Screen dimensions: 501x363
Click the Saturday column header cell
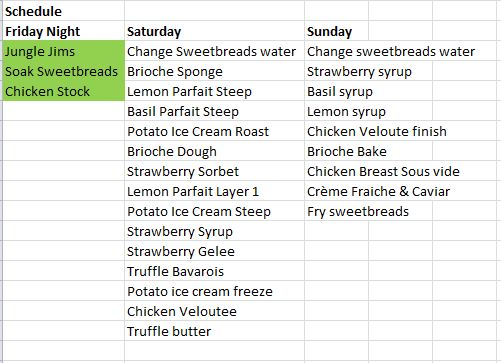tap(214, 31)
